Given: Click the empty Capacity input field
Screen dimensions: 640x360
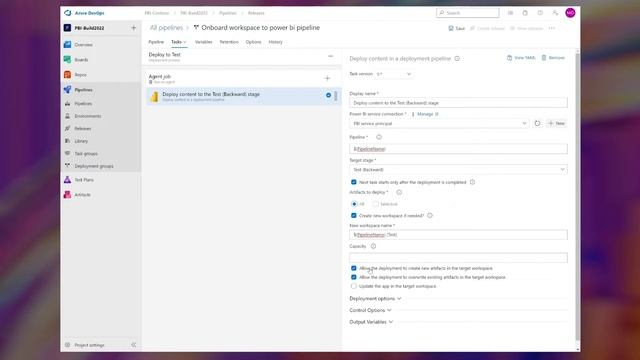Looking at the screenshot, I should tap(458, 258).
